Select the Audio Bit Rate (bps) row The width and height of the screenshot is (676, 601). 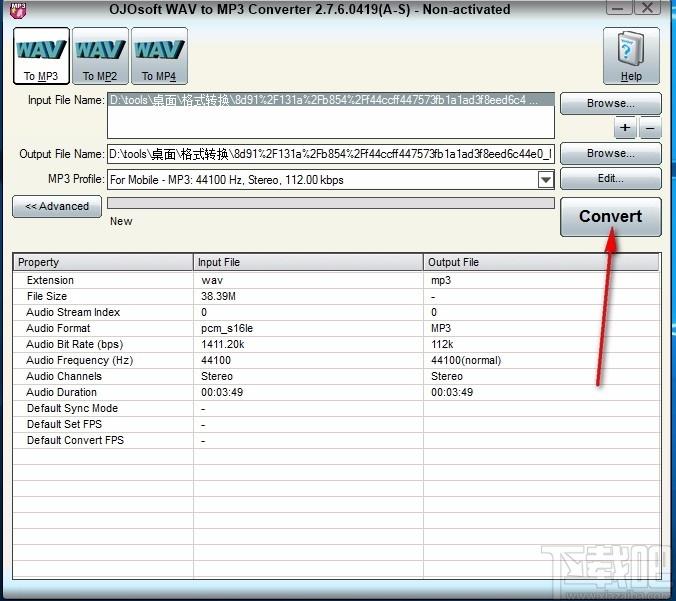[x=336, y=344]
